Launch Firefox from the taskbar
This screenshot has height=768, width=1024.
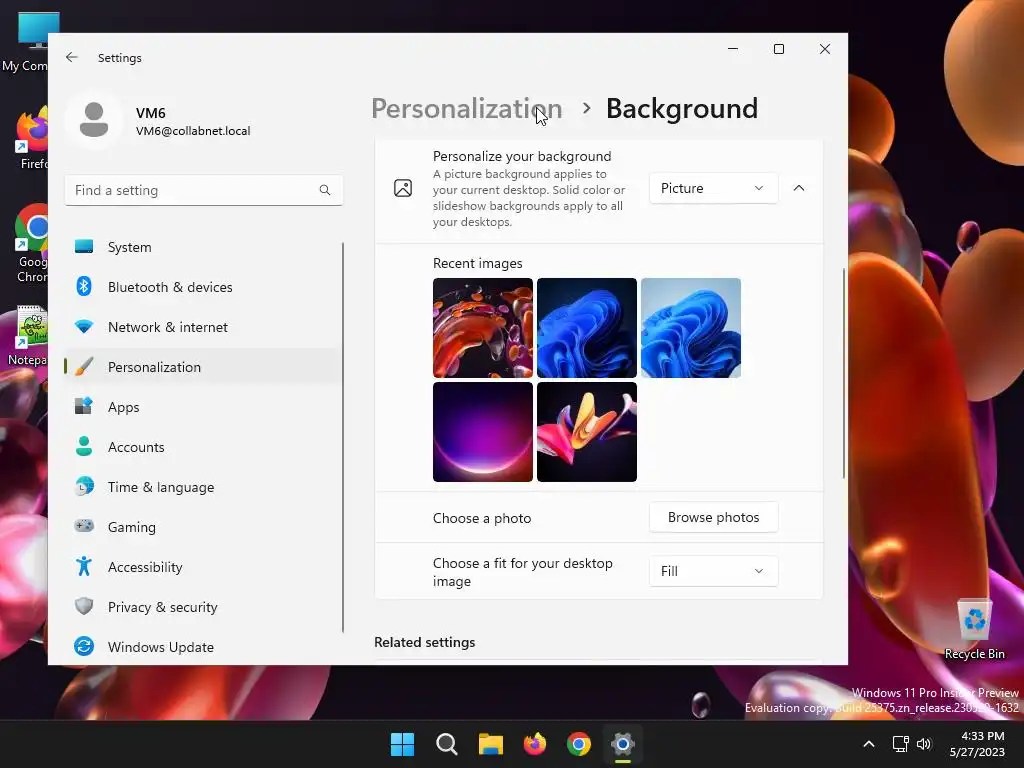(x=535, y=744)
